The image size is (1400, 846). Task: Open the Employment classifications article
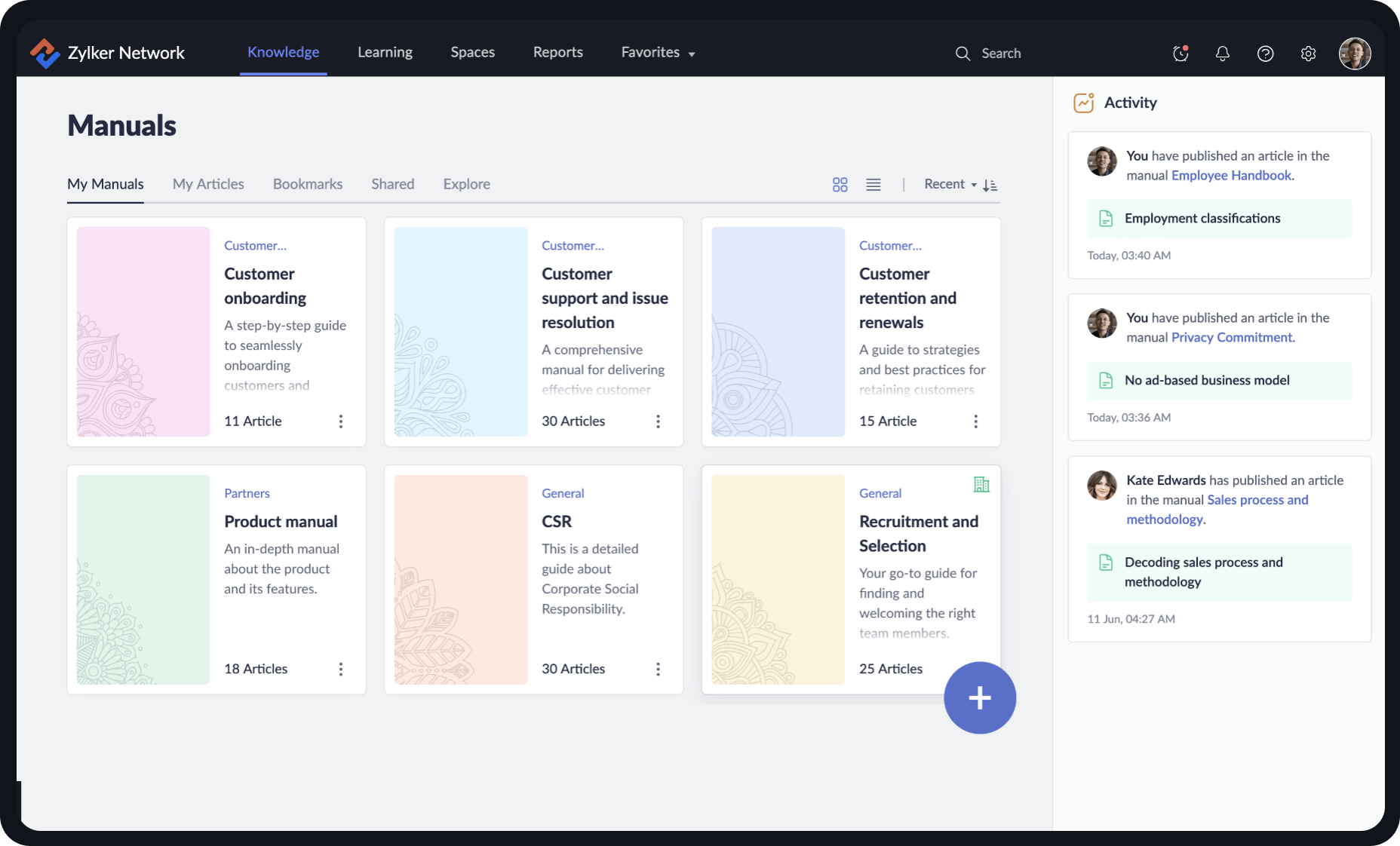1220,219
